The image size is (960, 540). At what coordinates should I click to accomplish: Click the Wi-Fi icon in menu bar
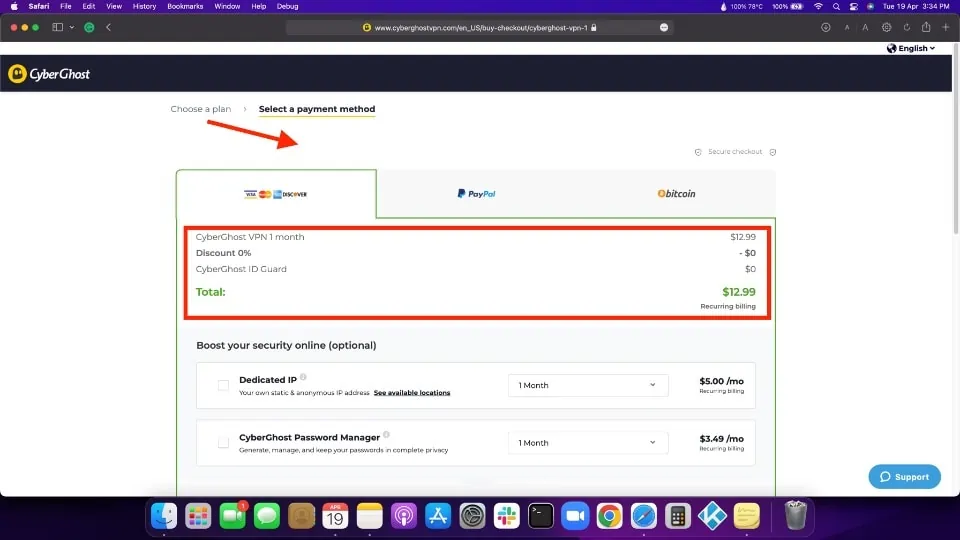pyautogui.click(x=818, y=6)
